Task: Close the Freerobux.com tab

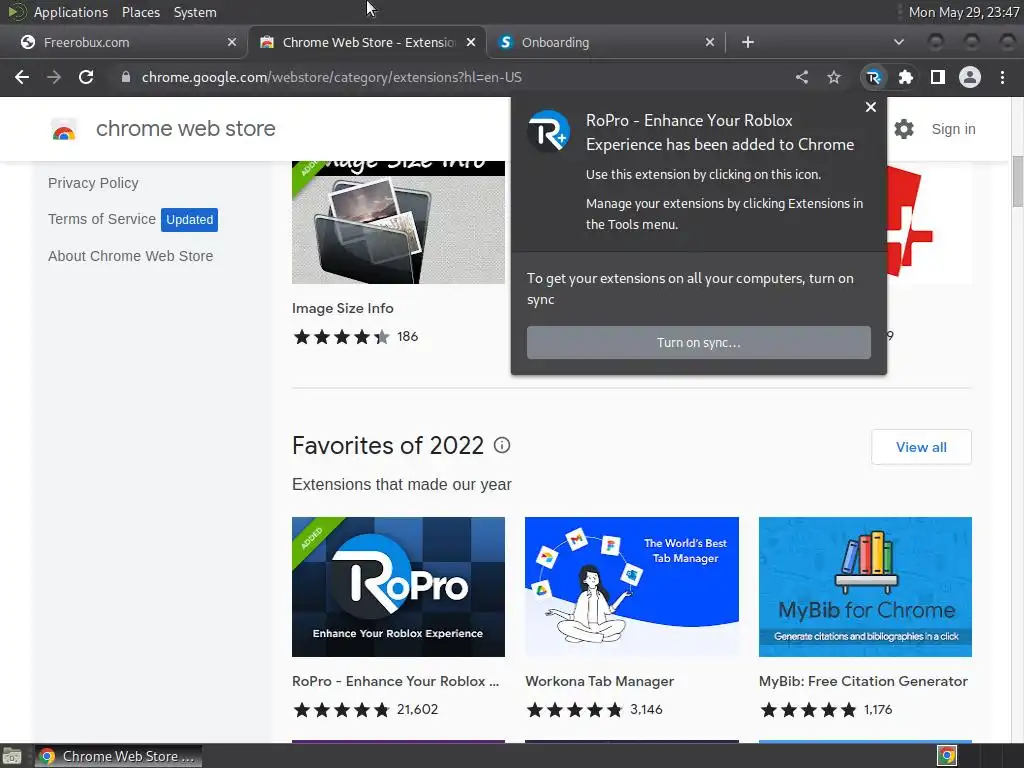Action: [232, 42]
